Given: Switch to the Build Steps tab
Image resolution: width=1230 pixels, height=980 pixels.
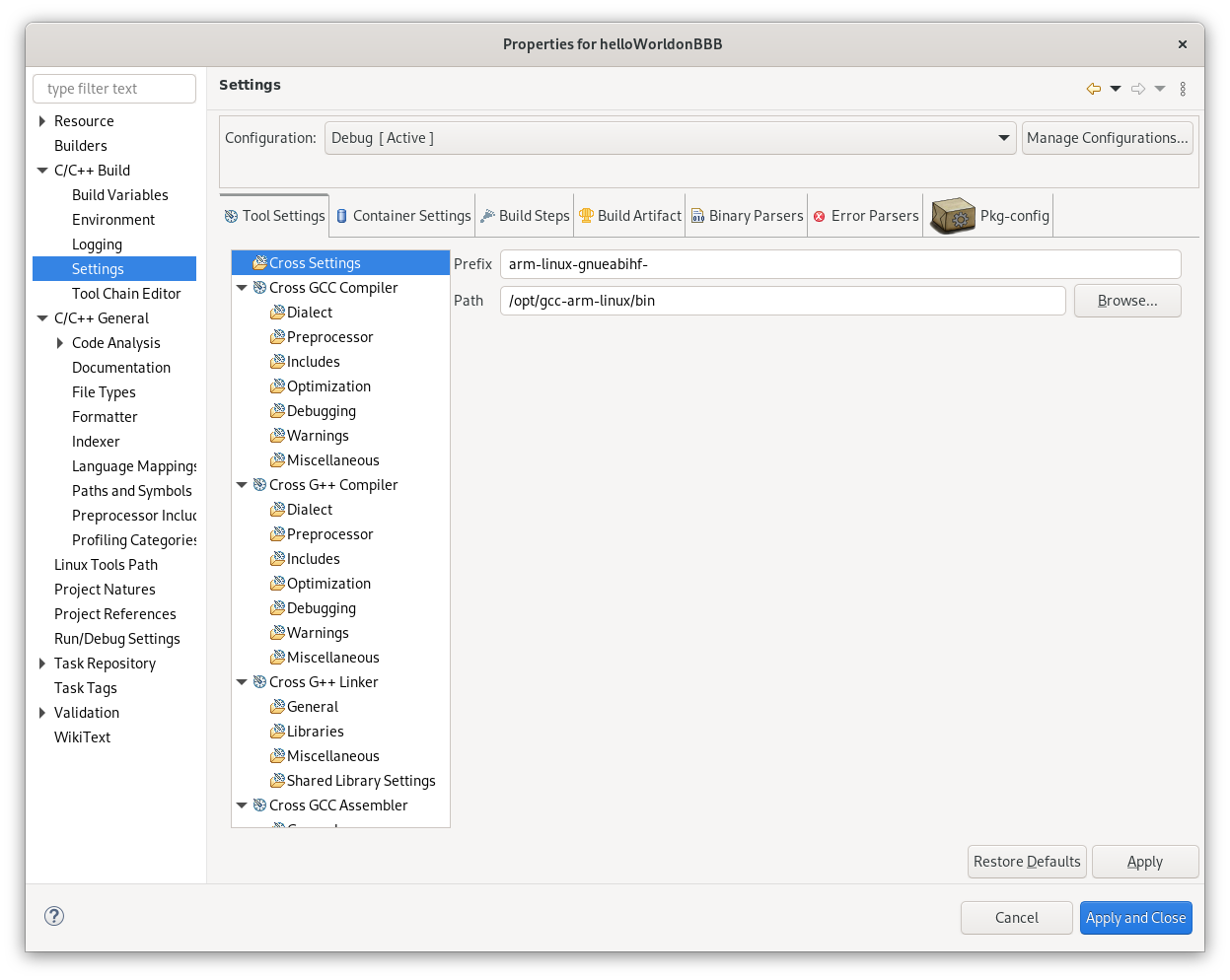Looking at the screenshot, I should (x=524, y=215).
